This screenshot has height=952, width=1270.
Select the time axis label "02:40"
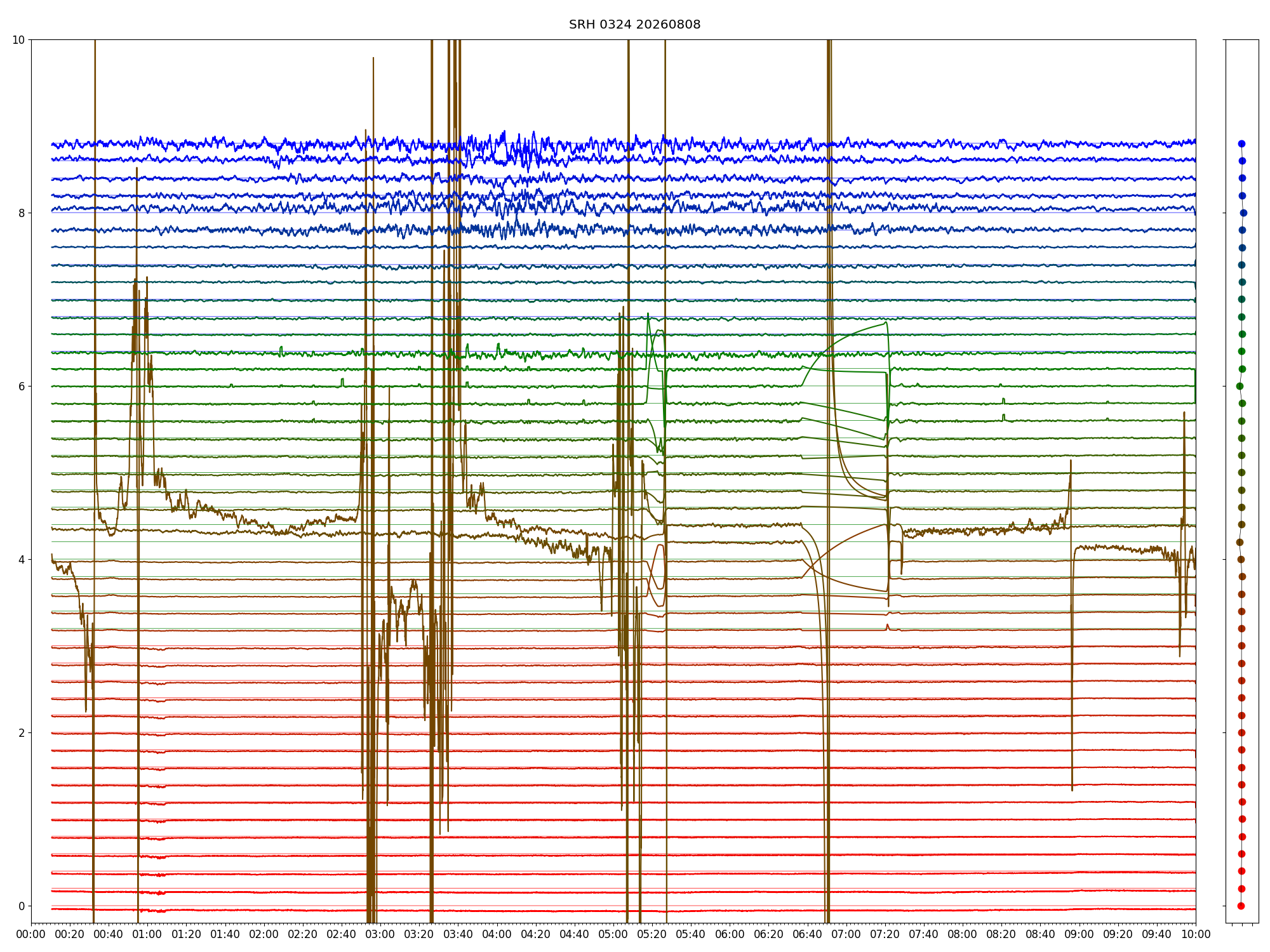(342, 935)
